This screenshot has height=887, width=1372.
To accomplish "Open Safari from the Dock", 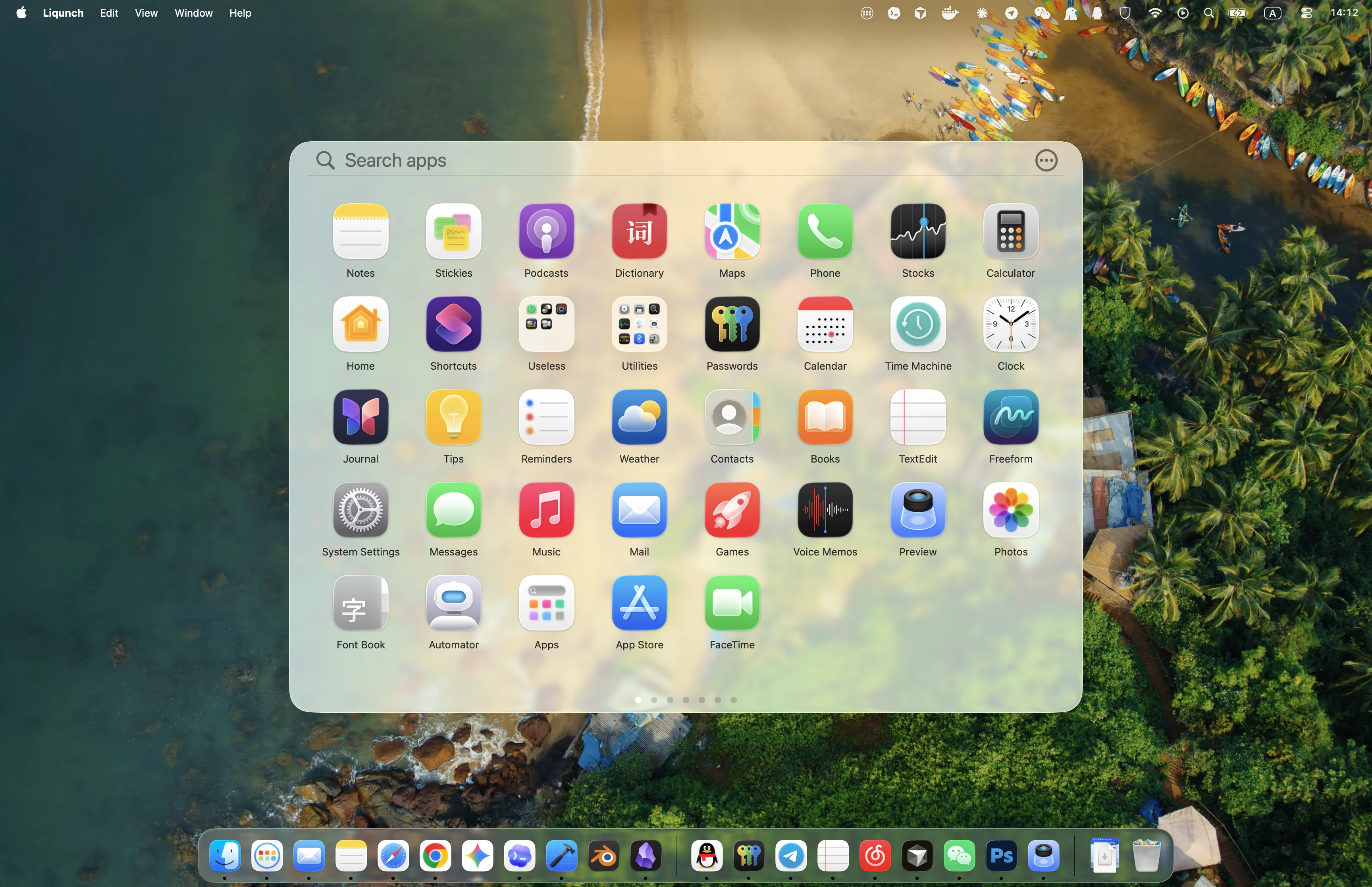I will 393,855.
